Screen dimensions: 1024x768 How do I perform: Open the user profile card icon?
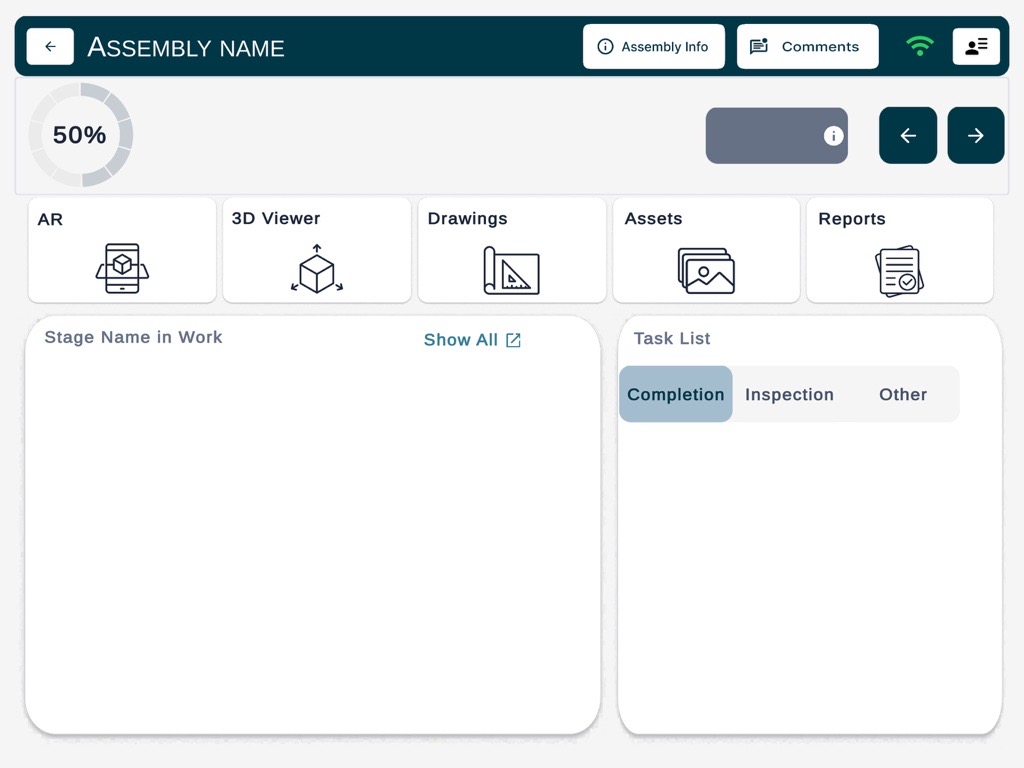click(x=976, y=46)
